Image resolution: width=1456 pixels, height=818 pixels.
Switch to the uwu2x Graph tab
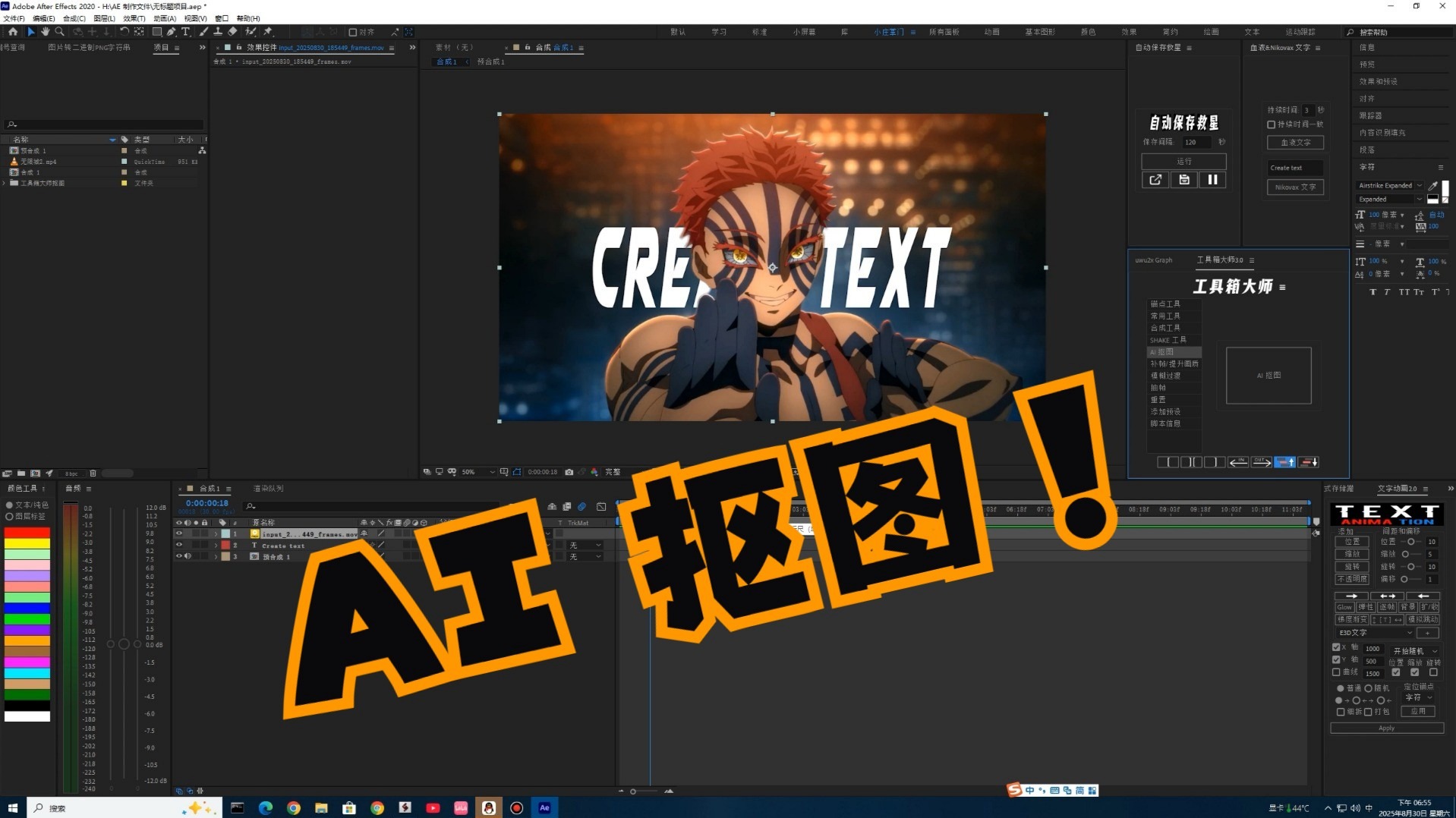pos(1154,260)
